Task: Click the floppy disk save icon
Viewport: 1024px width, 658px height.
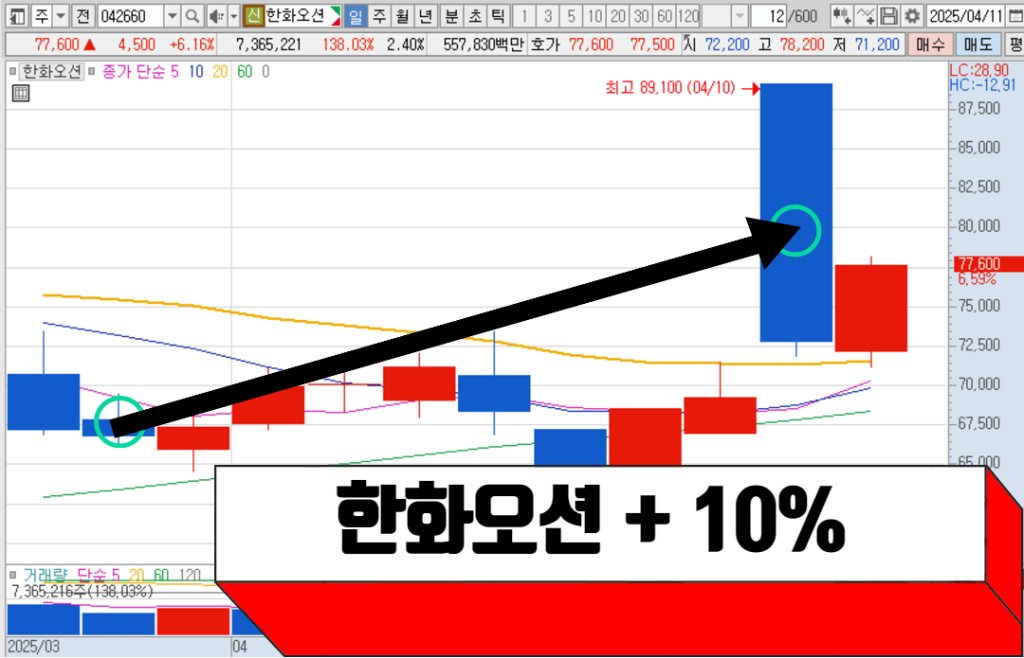Action: pyautogui.click(x=889, y=16)
